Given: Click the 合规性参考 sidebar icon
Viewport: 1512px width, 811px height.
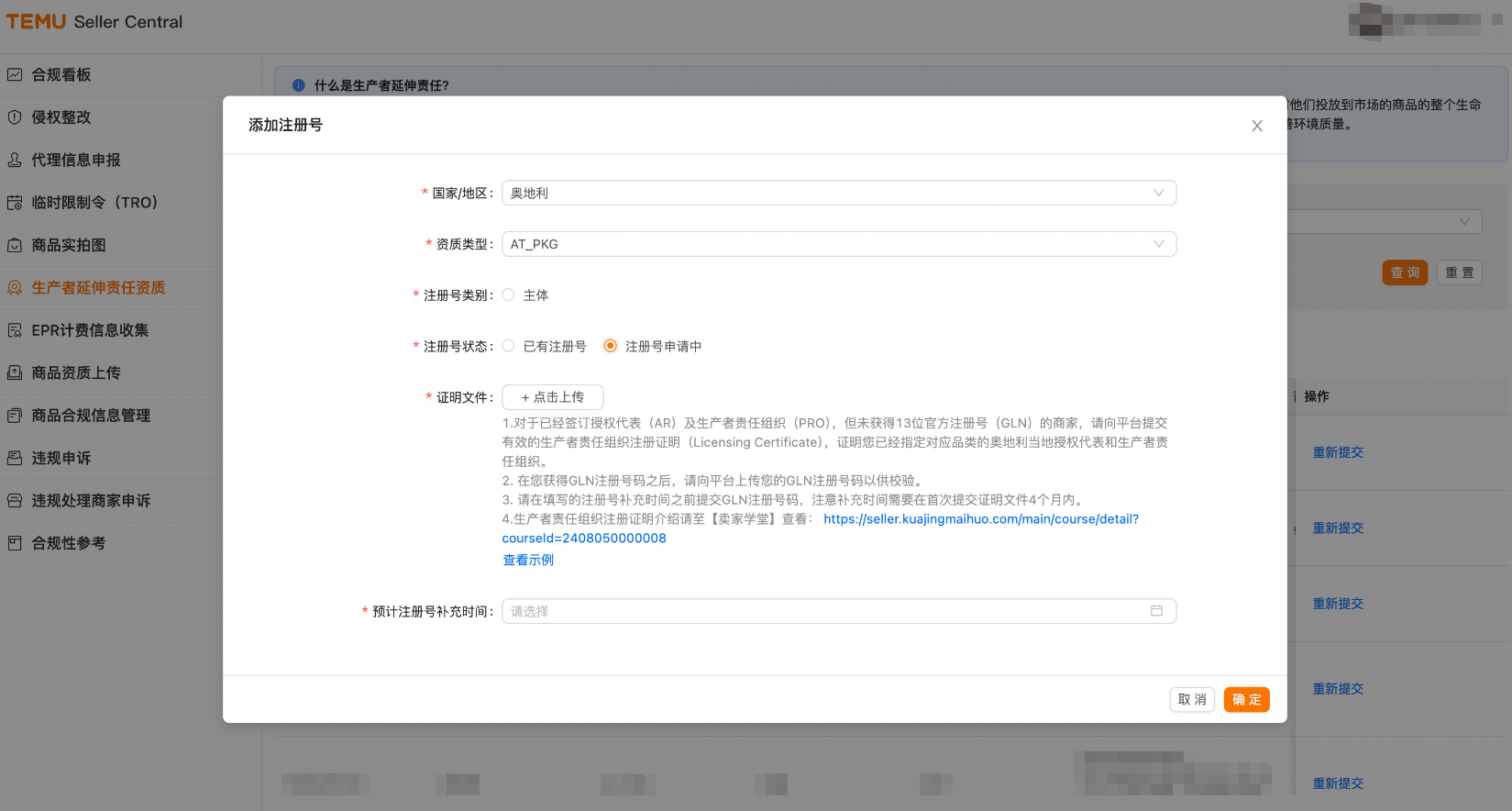Looking at the screenshot, I should pyautogui.click(x=15, y=543).
